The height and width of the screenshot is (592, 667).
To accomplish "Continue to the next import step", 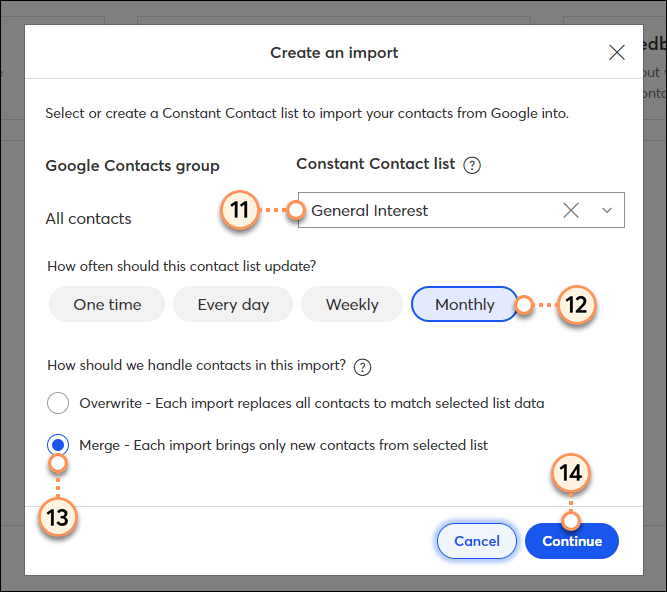I will click(x=572, y=541).
